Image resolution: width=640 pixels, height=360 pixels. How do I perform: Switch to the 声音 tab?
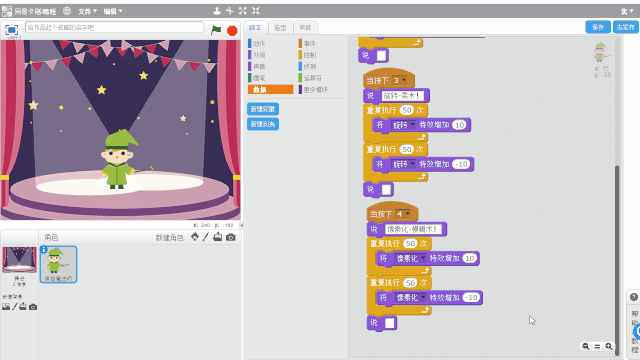tap(305, 28)
